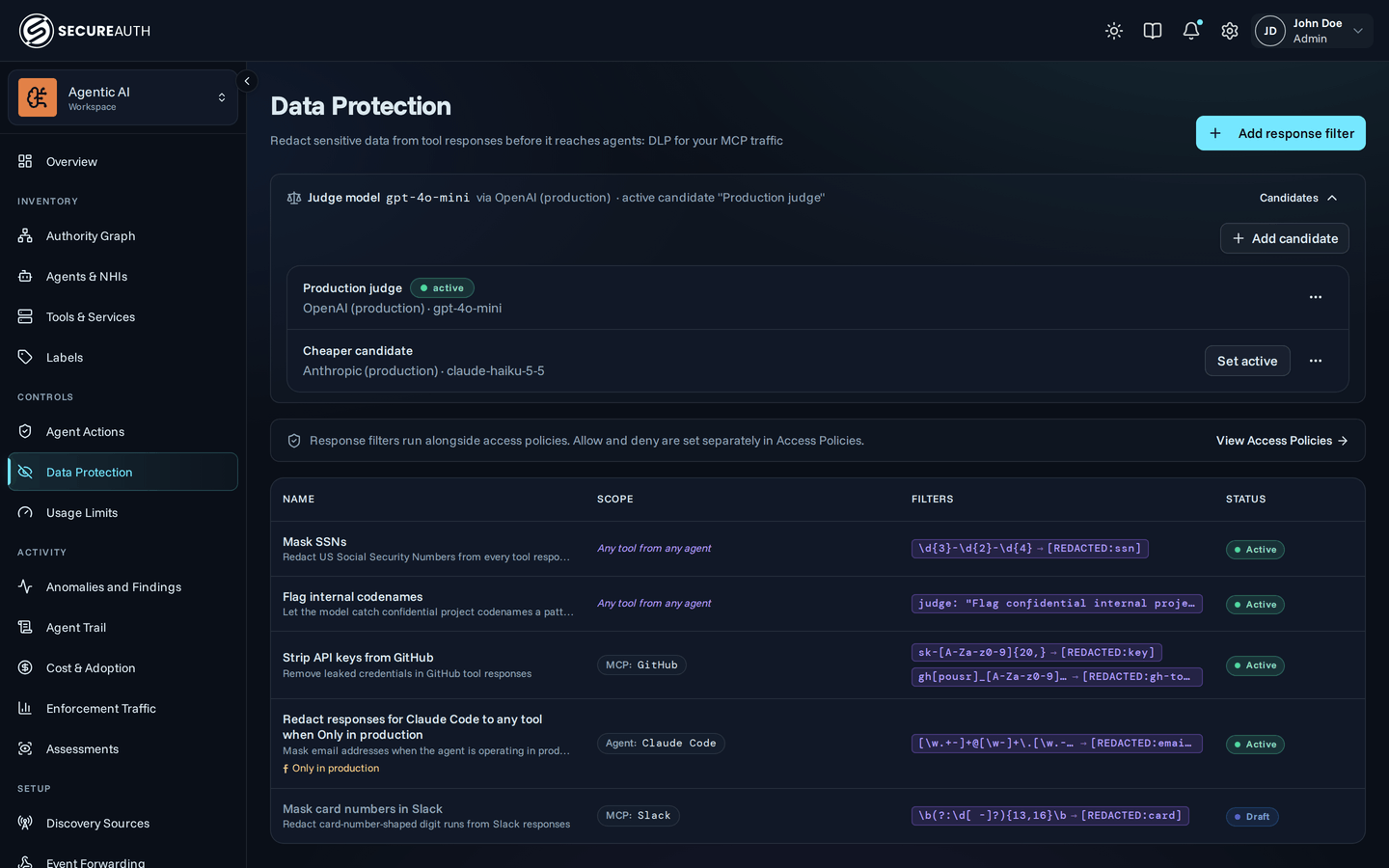
Task: Click the SecureAuth logo
Action: click(x=85, y=31)
